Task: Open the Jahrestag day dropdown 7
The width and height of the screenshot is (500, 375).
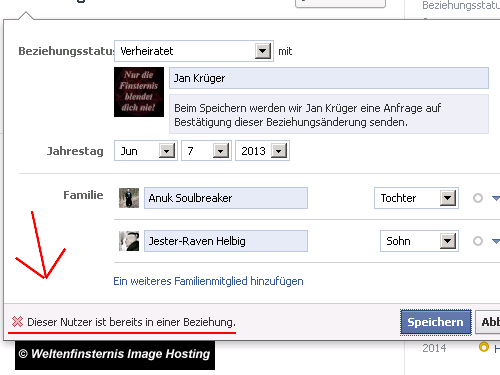Action: point(206,151)
